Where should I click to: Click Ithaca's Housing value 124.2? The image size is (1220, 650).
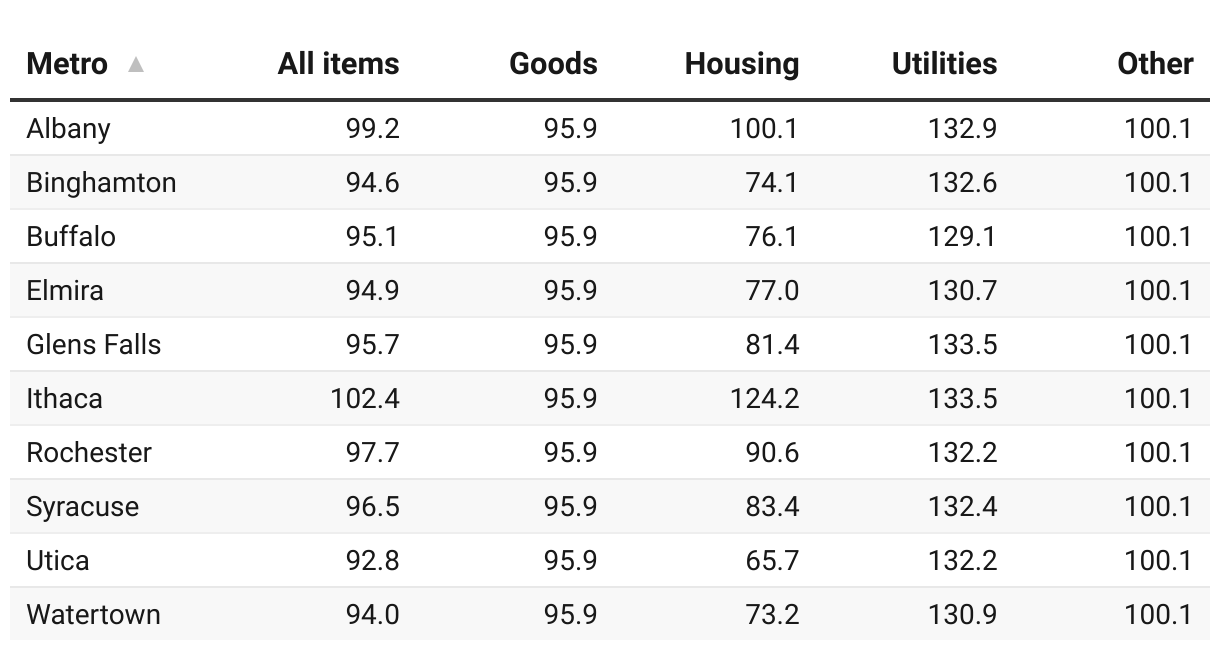[x=764, y=399]
